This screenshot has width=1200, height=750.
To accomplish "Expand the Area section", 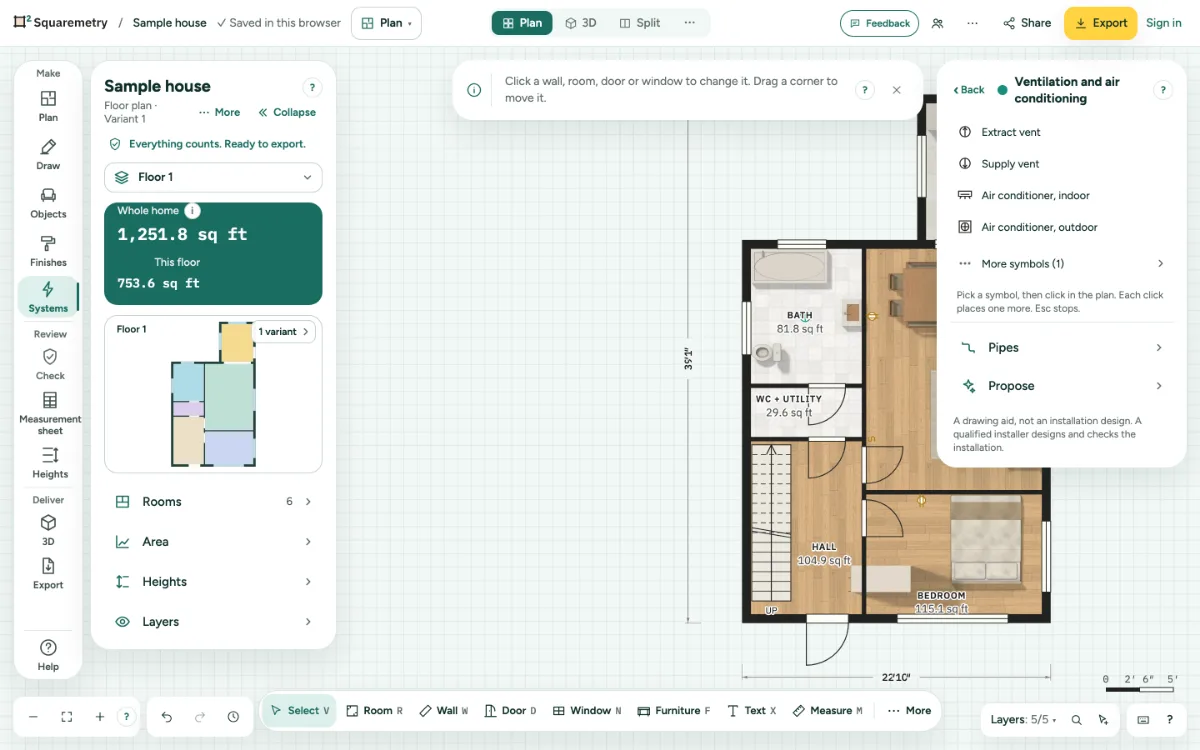I will coord(213,542).
